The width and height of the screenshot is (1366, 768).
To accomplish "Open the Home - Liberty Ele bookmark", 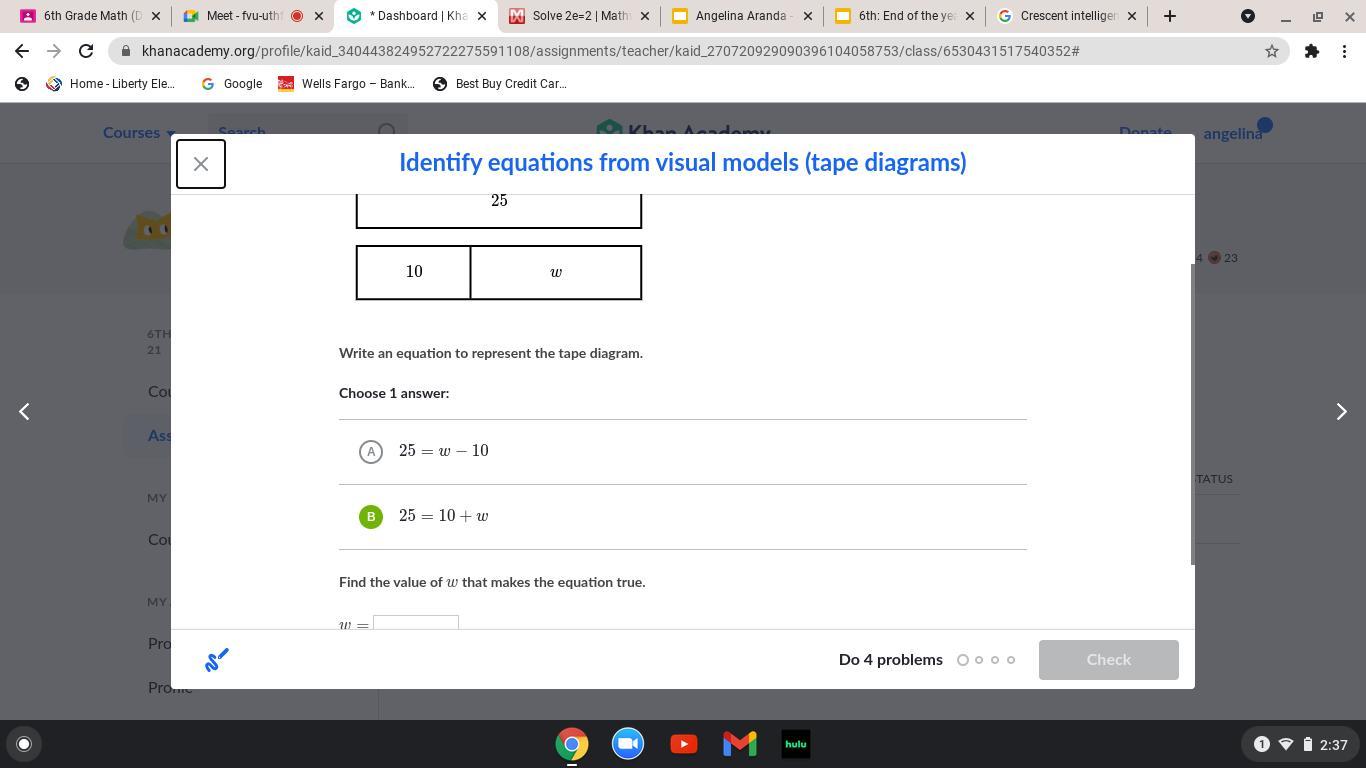I will click(110, 84).
